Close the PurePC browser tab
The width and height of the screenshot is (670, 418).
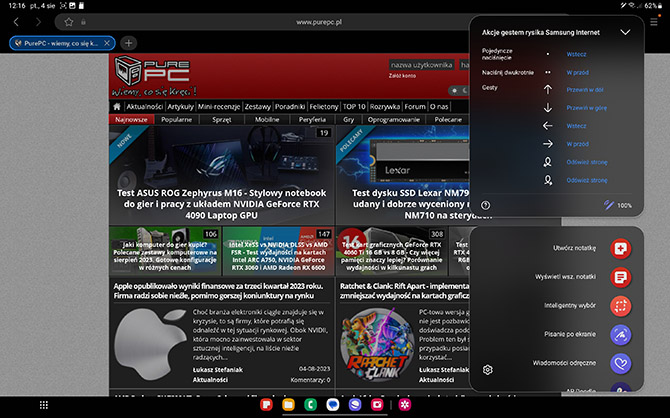[x=107, y=43]
